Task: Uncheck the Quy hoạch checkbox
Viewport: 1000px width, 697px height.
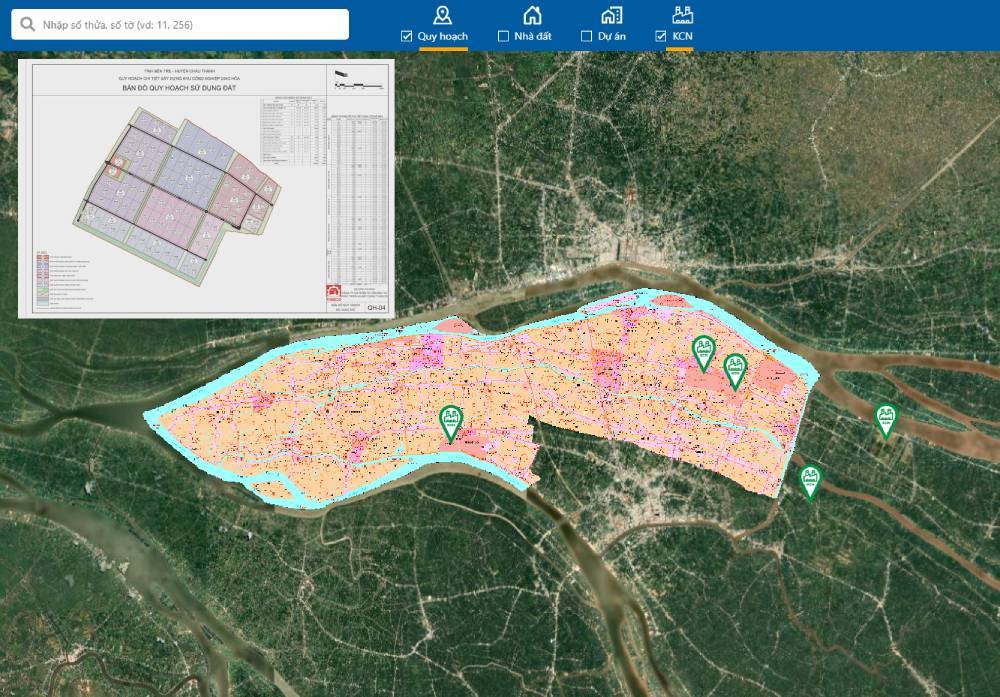Action: tap(406, 36)
